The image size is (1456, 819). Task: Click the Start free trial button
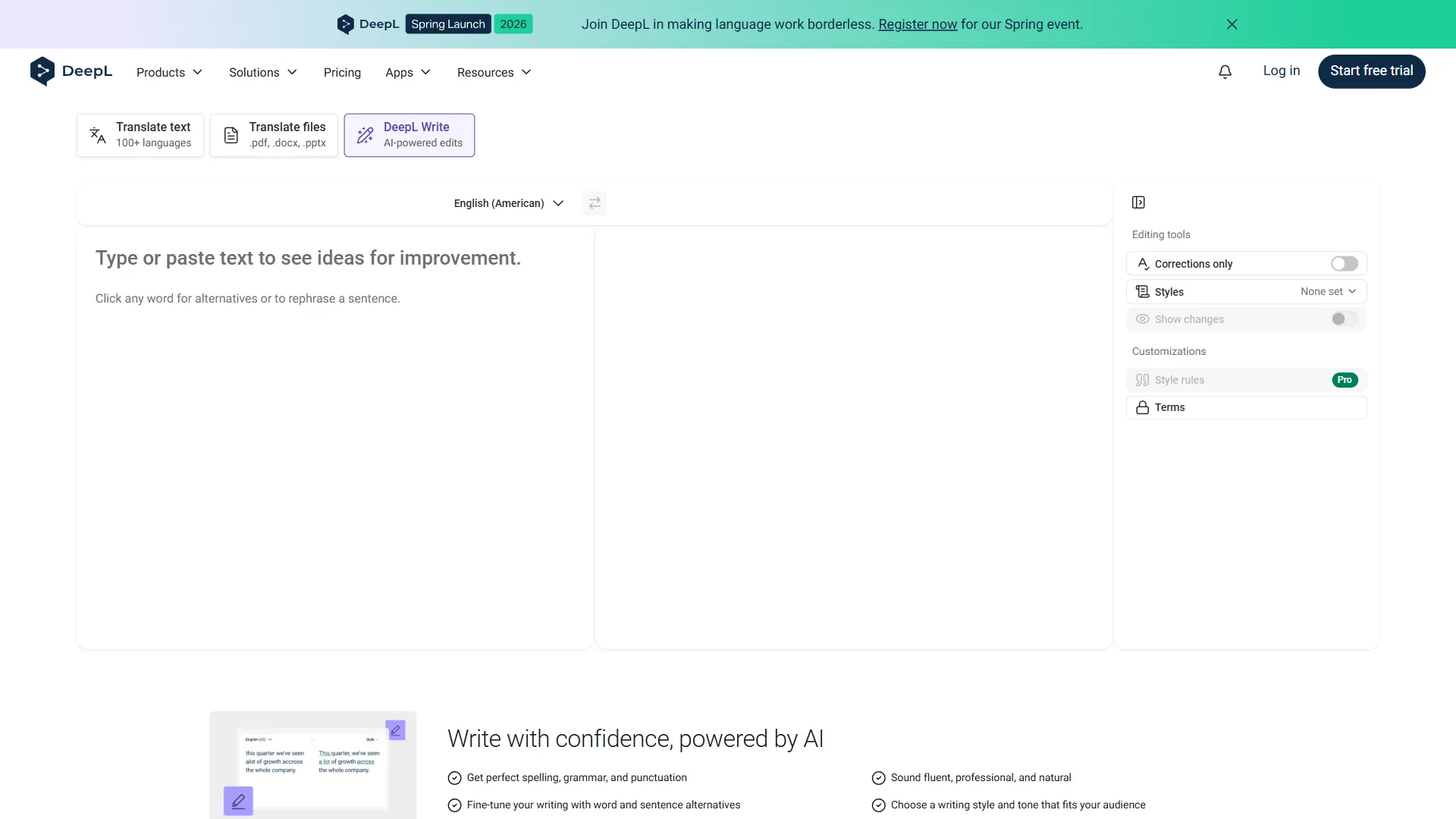coord(1371,71)
